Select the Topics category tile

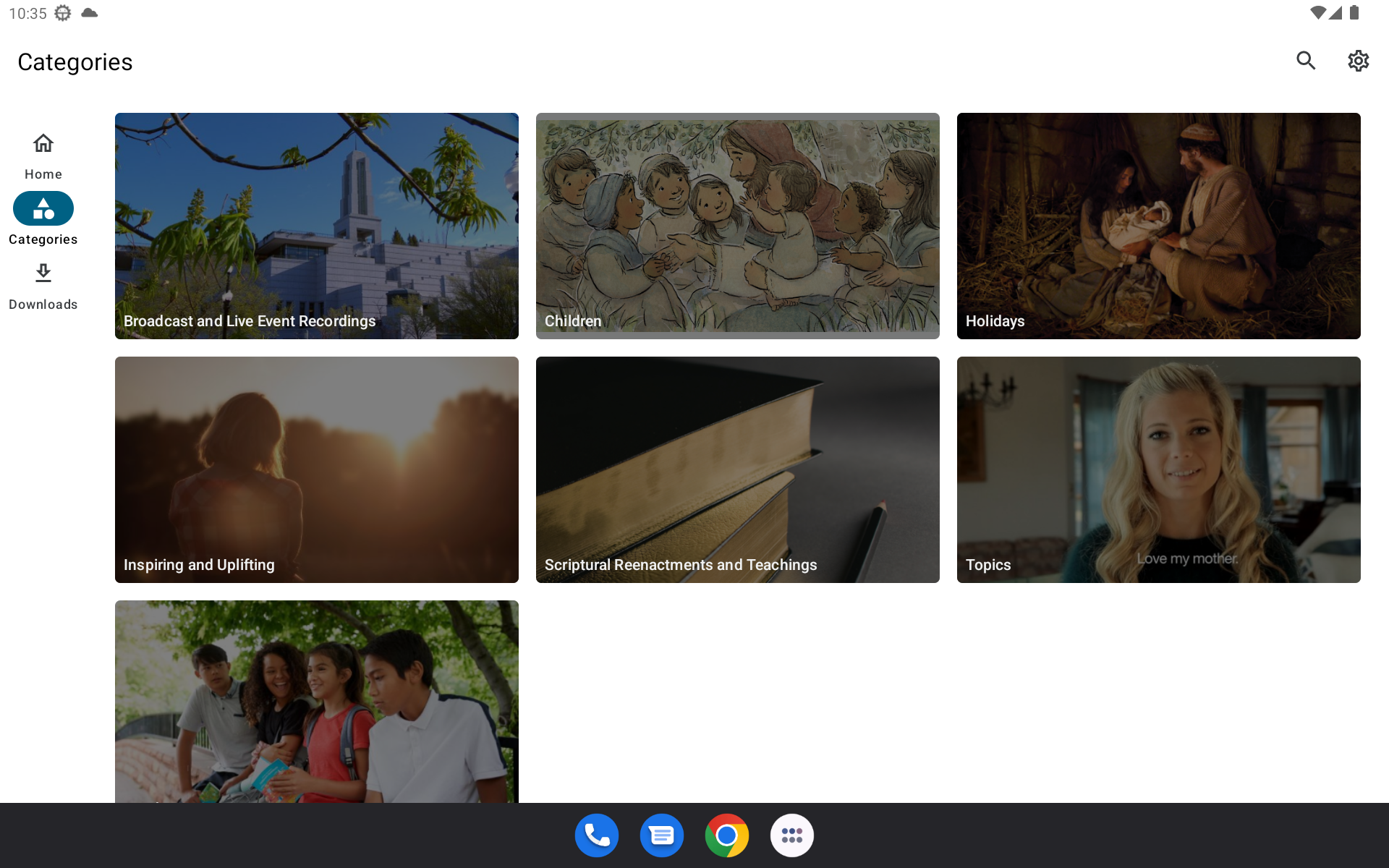point(1158,469)
